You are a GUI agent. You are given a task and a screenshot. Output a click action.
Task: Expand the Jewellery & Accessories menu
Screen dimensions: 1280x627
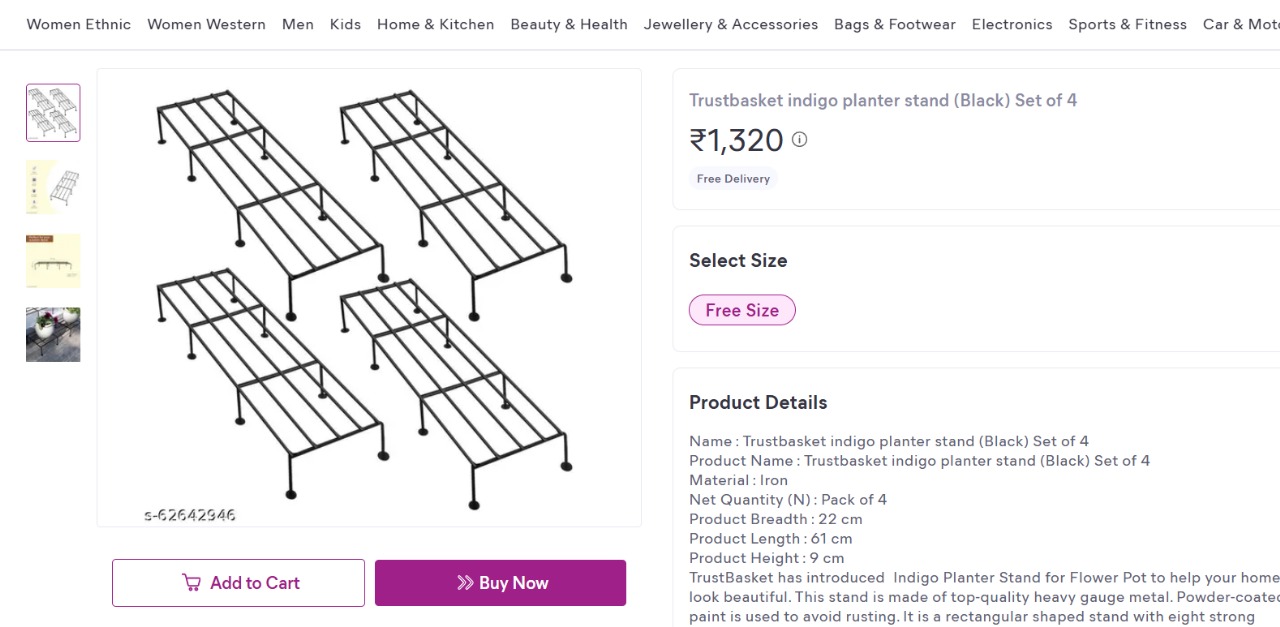pos(730,24)
